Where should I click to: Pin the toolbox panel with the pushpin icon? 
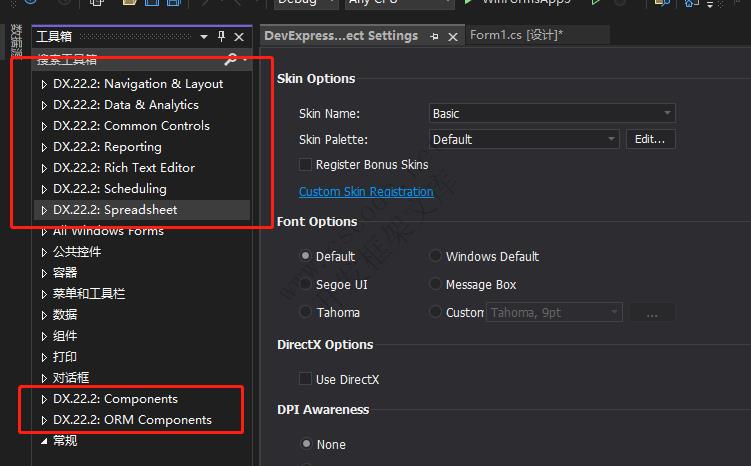point(221,37)
